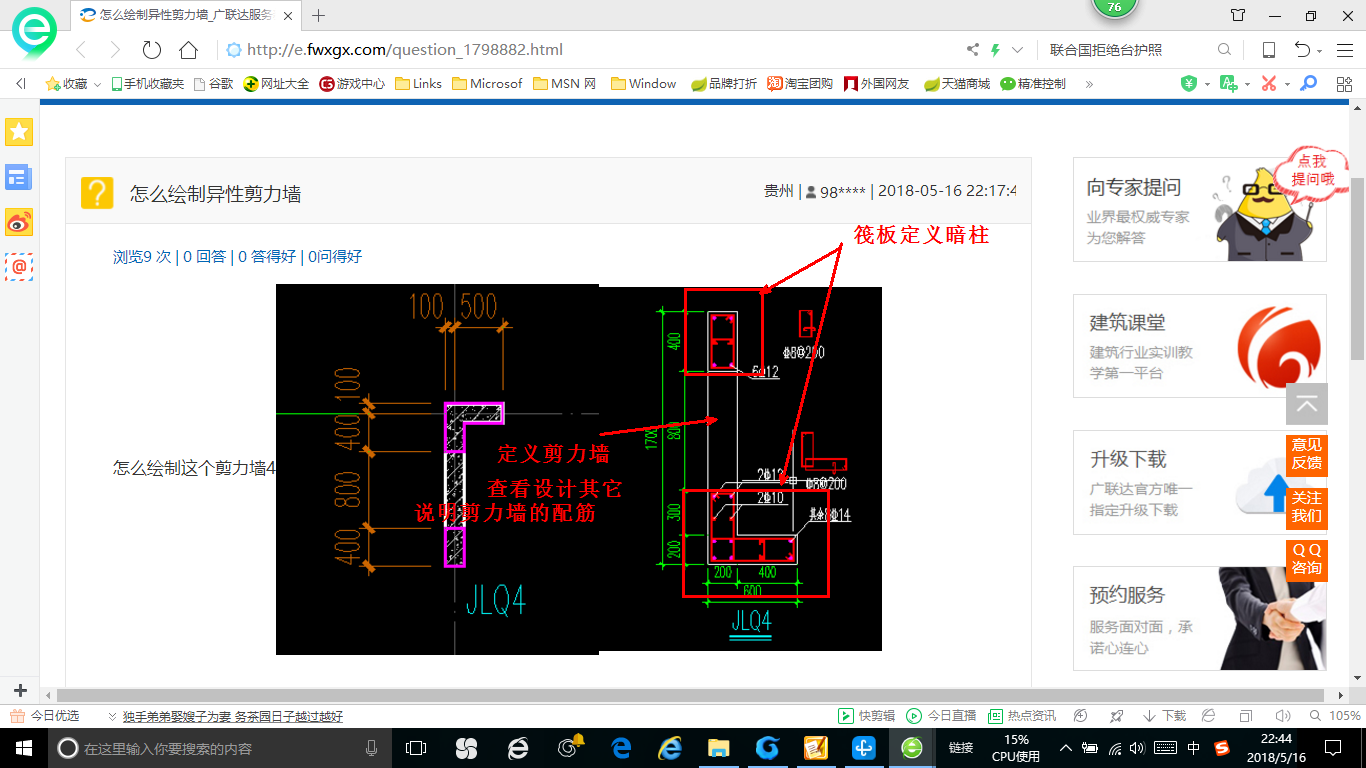Open the share icon in the address bar

[x=973, y=50]
